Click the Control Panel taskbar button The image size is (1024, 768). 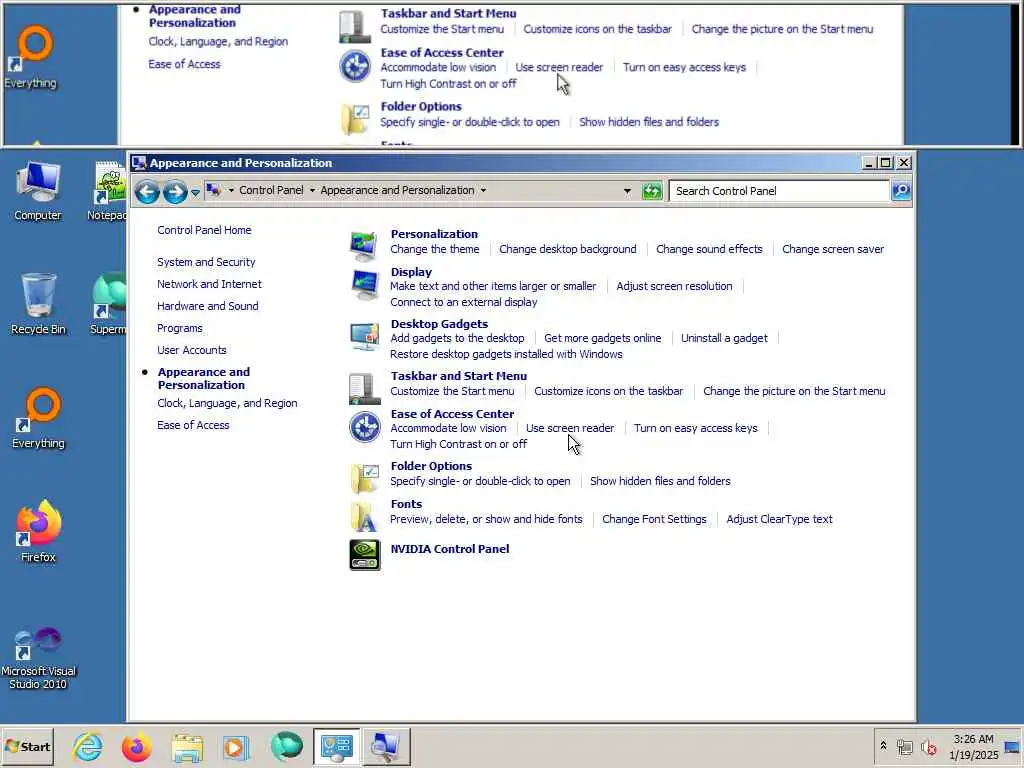point(336,746)
